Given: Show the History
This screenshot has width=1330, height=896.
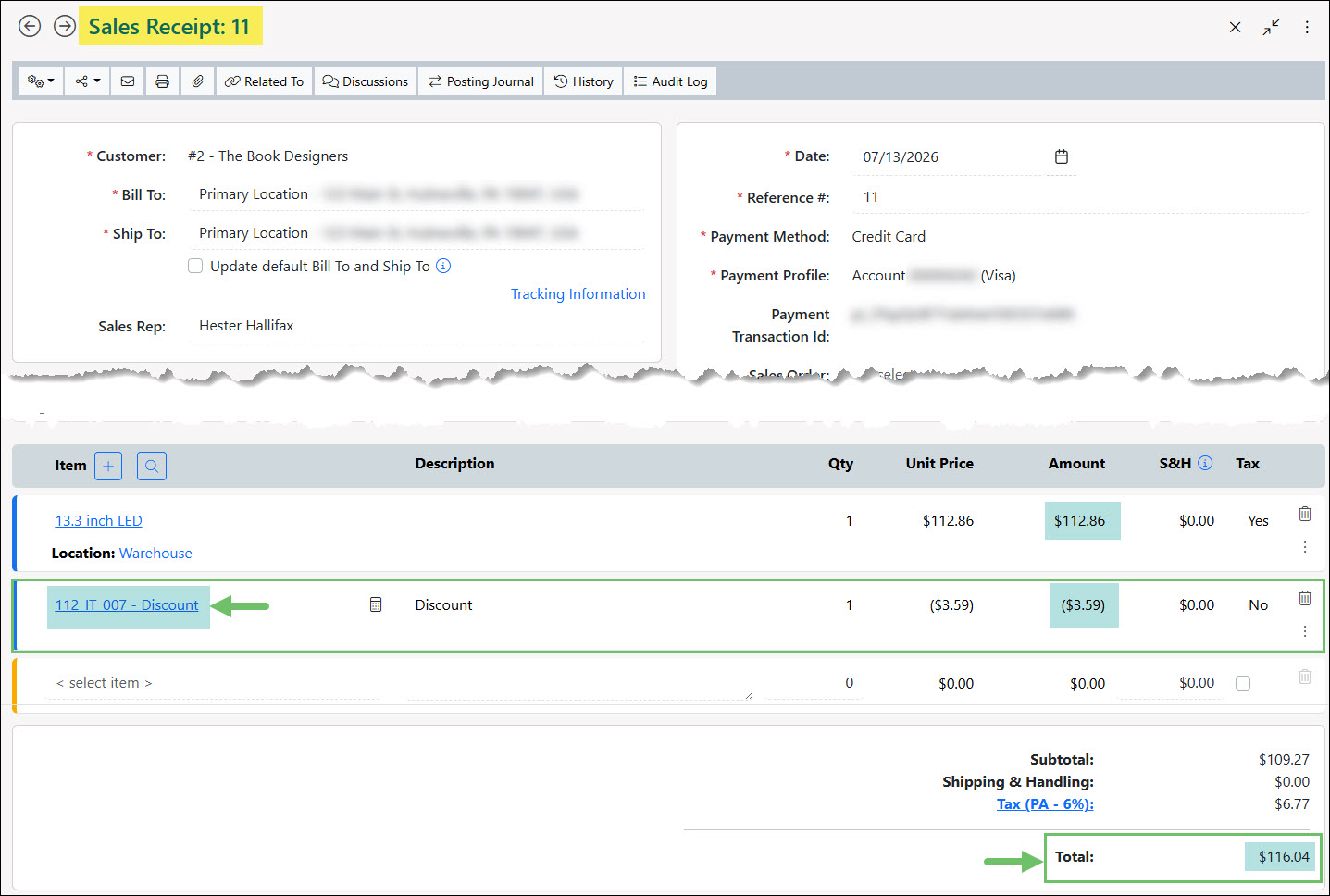Looking at the screenshot, I should tap(584, 81).
